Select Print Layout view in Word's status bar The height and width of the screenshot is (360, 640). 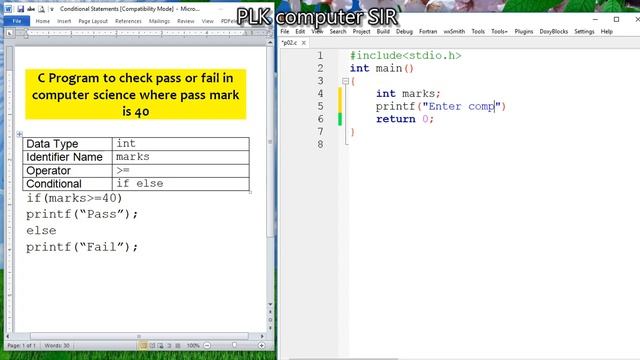[x=143, y=346]
